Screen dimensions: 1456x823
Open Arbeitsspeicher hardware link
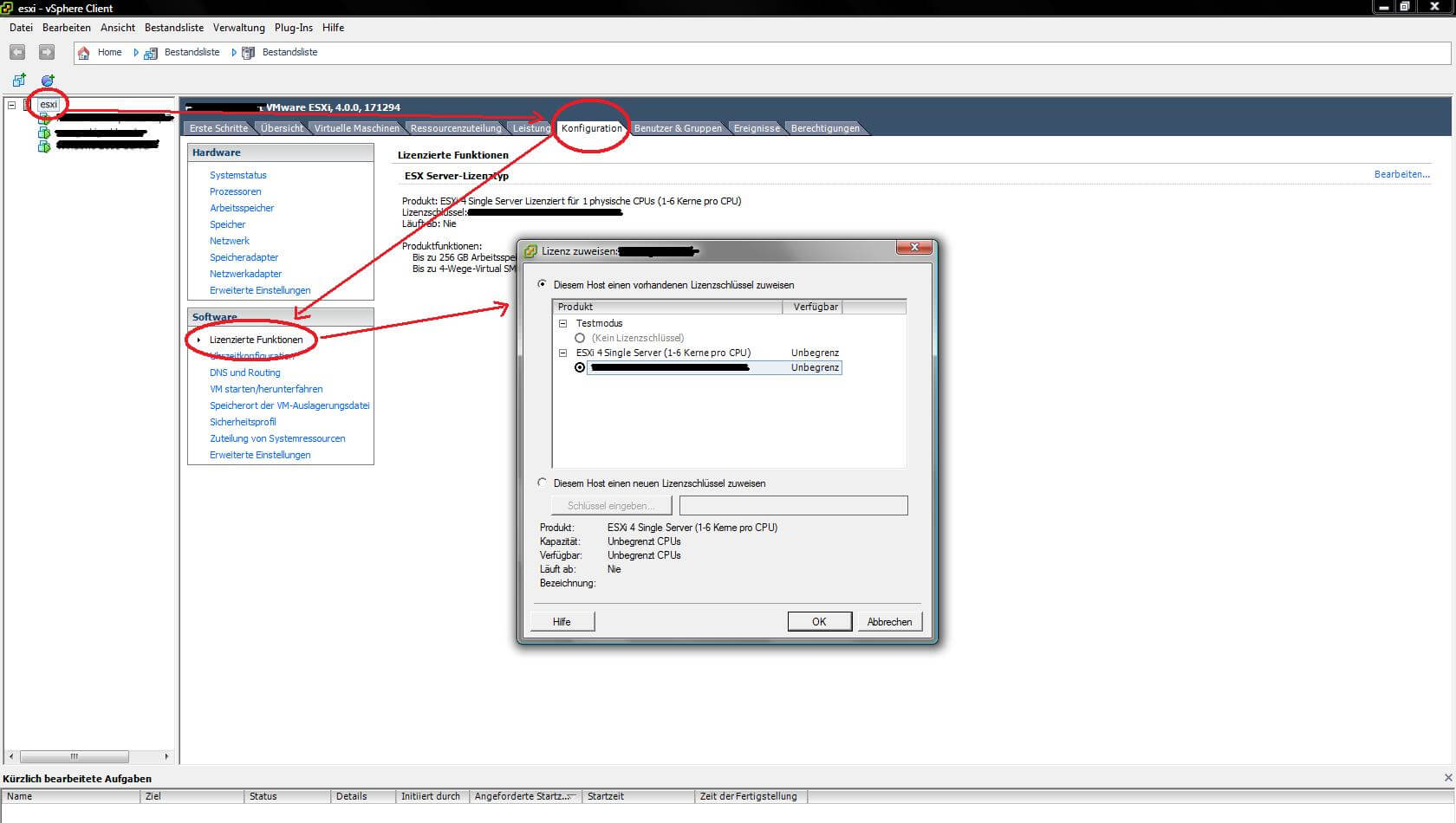242,208
